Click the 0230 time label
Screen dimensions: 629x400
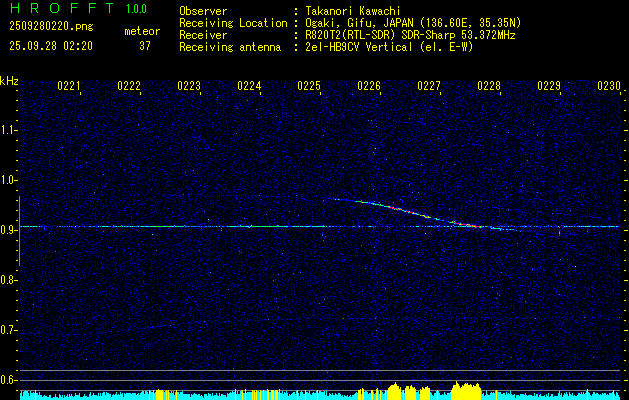[x=609, y=87]
